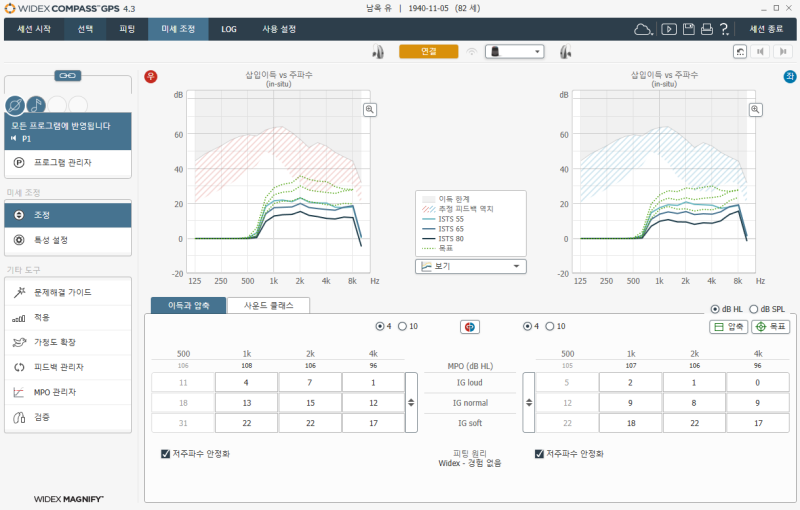Screen dimensions: 800x510
Task: Click left ear all-bands gain stepper
Action: pos(529,402)
